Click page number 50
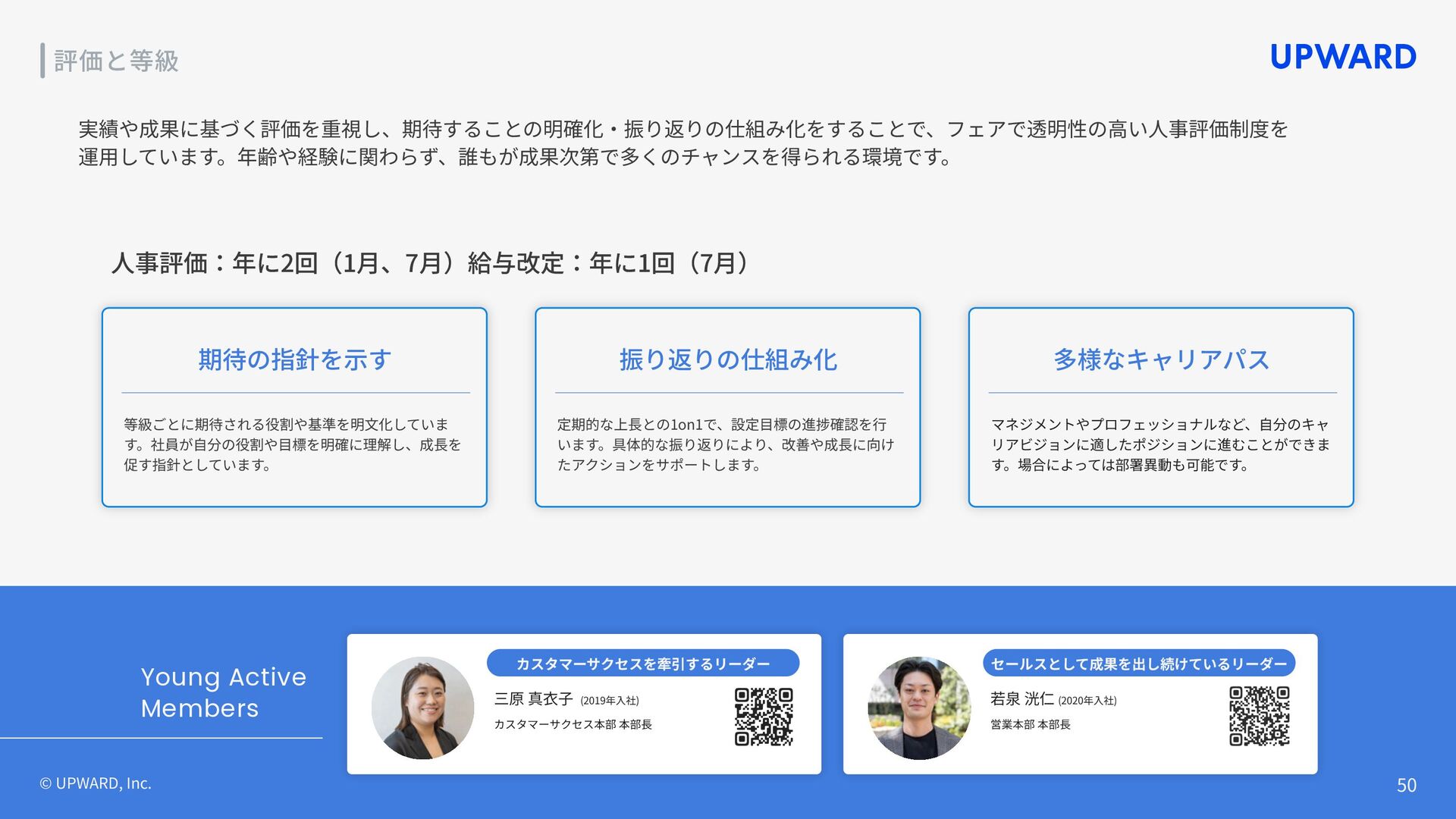The height and width of the screenshot is (819, 1456). click(1406, 785)
